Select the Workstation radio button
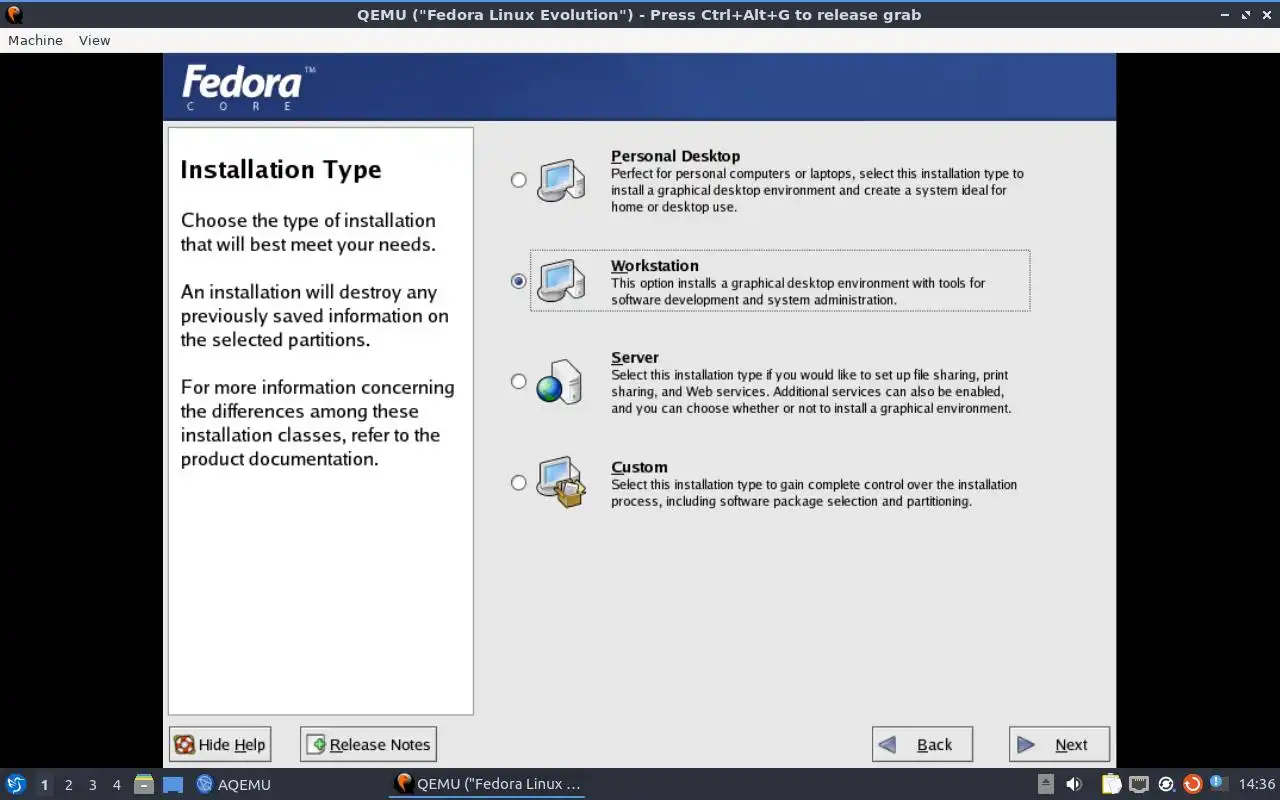This screenshot has width=1280, height=800. coord(518,281)
